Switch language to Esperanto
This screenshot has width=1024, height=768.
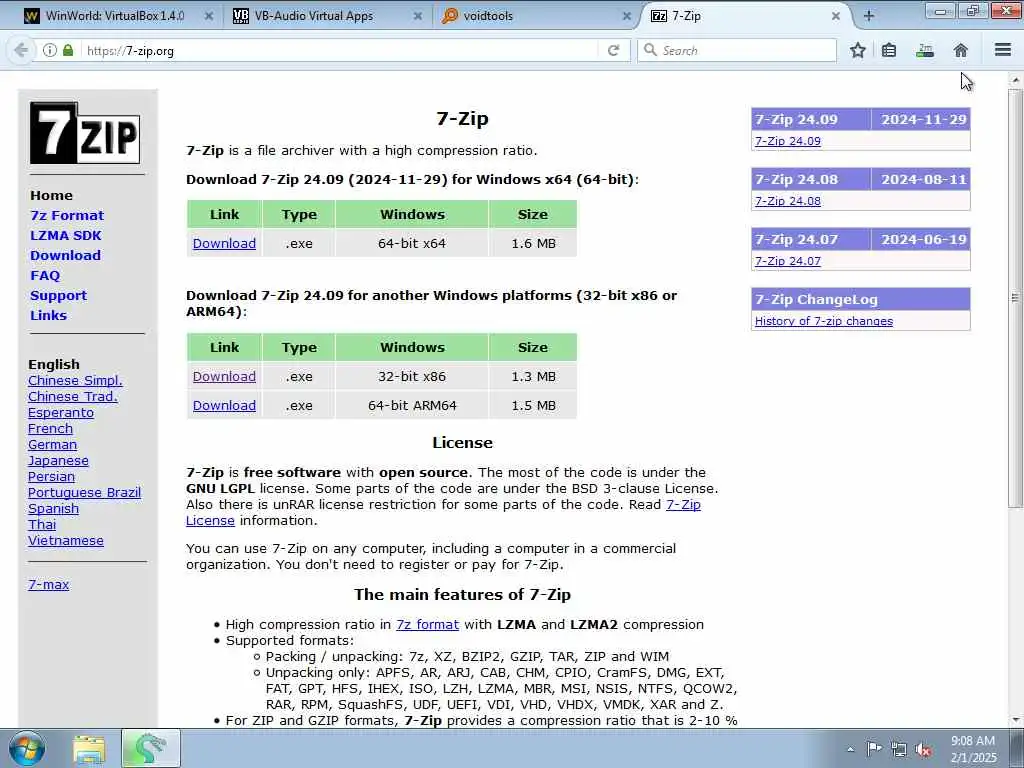click(61, 413)
